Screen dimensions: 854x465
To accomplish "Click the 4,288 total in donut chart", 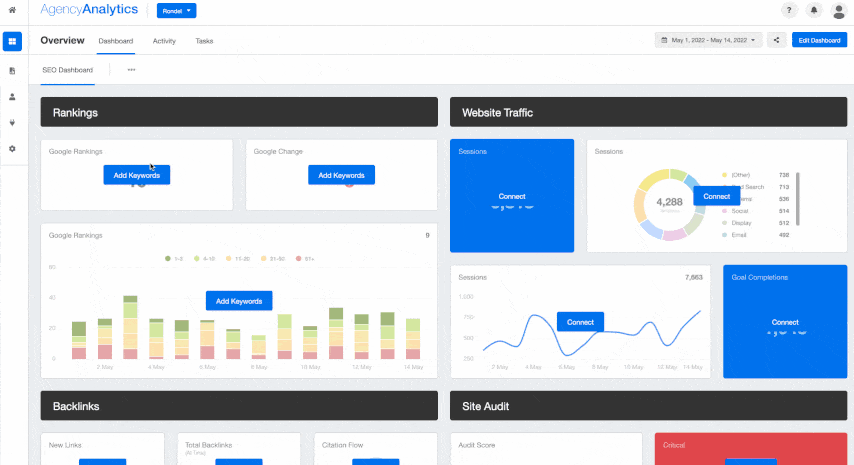I will 669,202.
